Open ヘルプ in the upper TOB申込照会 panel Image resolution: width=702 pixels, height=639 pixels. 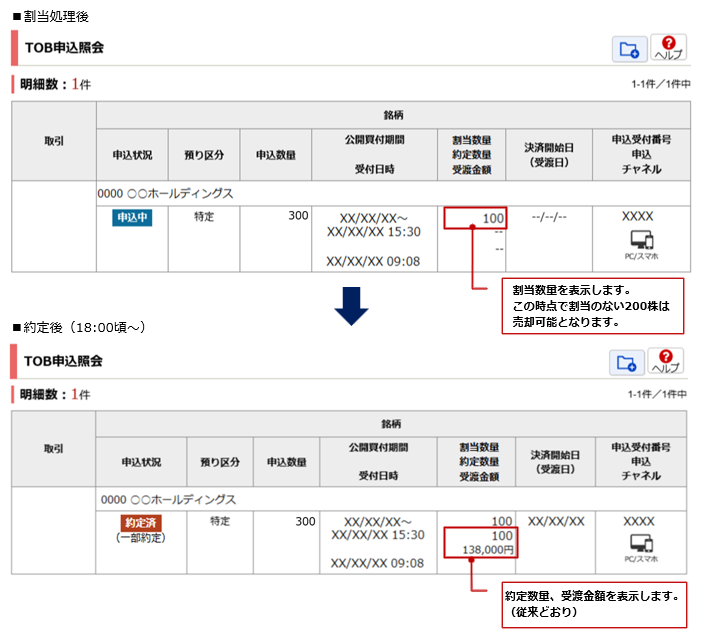pos(668,48)
